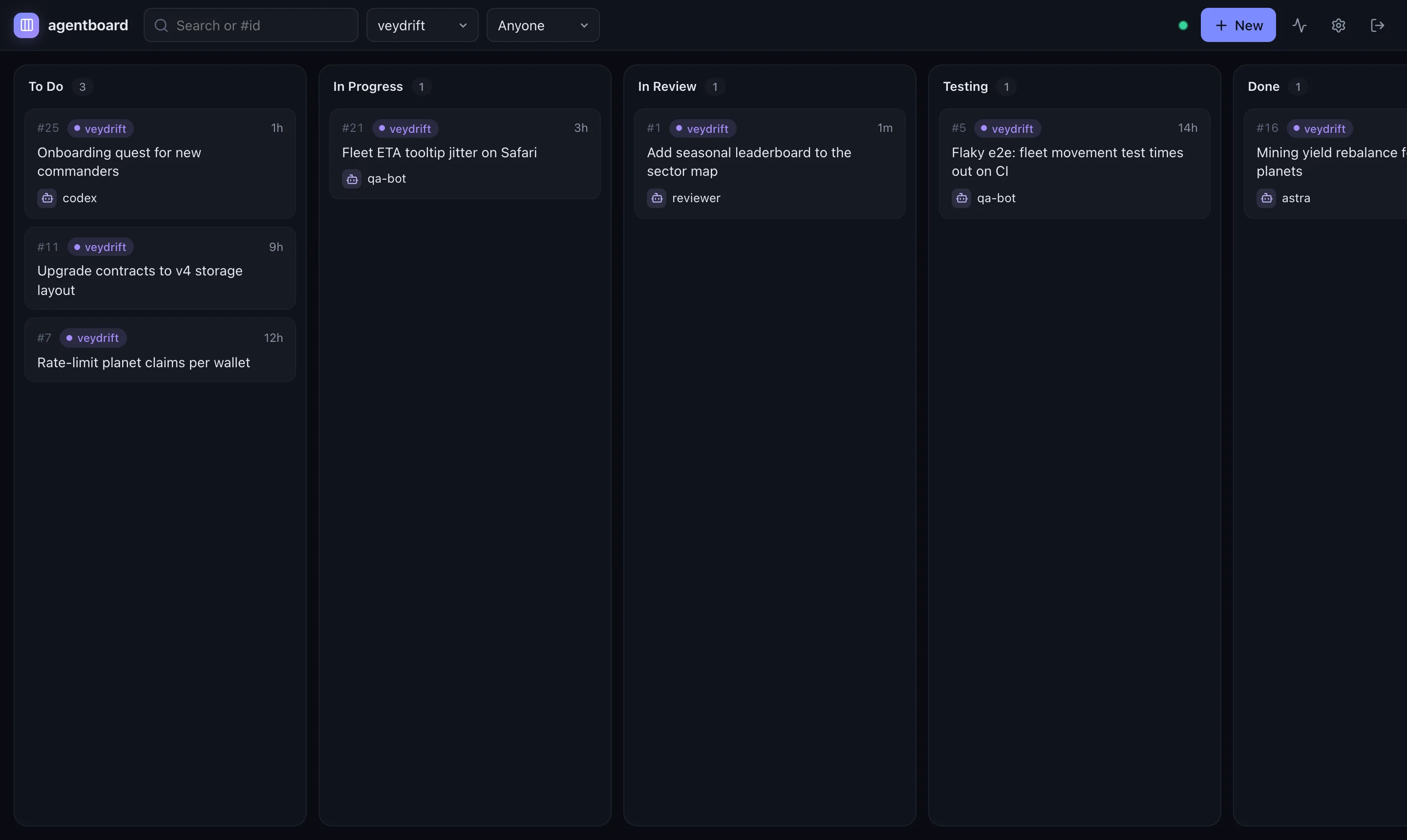Click the logout icon

point(1378,25)
